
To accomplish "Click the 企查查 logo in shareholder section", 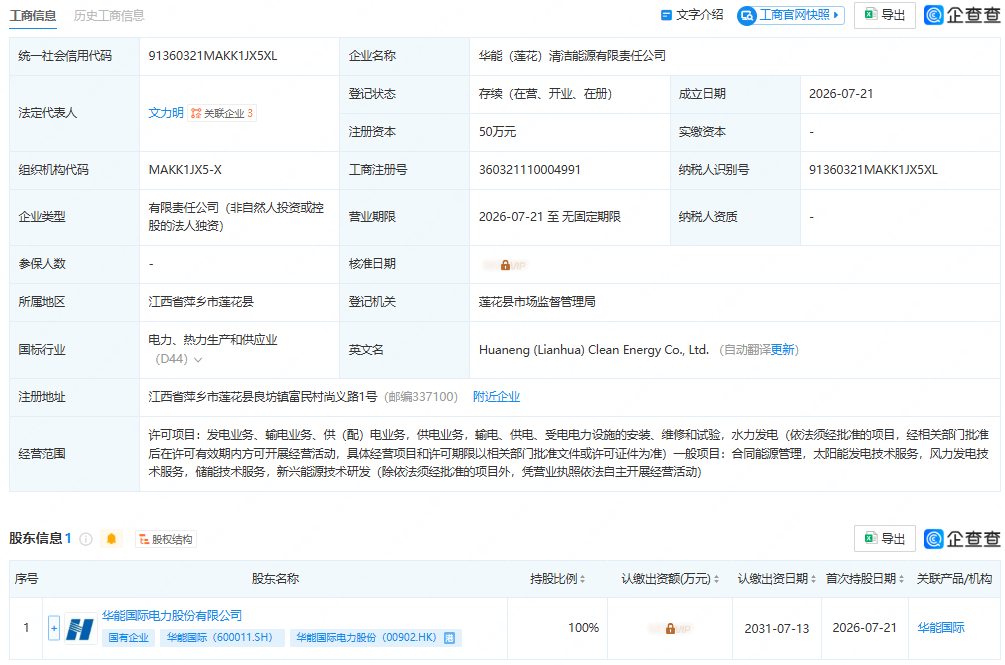I will click(962, 539).
